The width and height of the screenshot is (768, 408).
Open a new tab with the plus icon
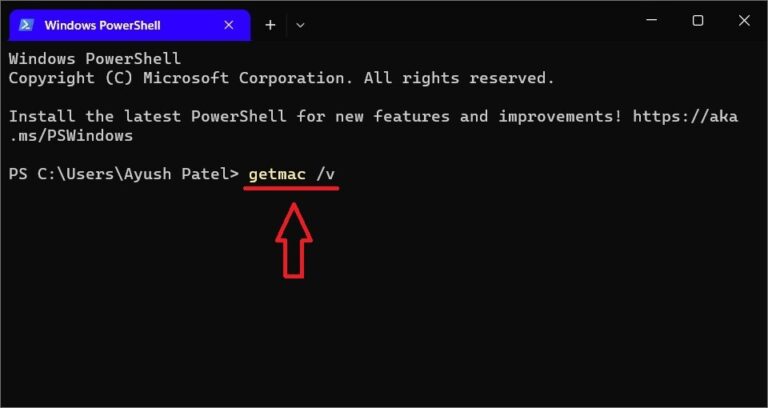coord(270,25)
